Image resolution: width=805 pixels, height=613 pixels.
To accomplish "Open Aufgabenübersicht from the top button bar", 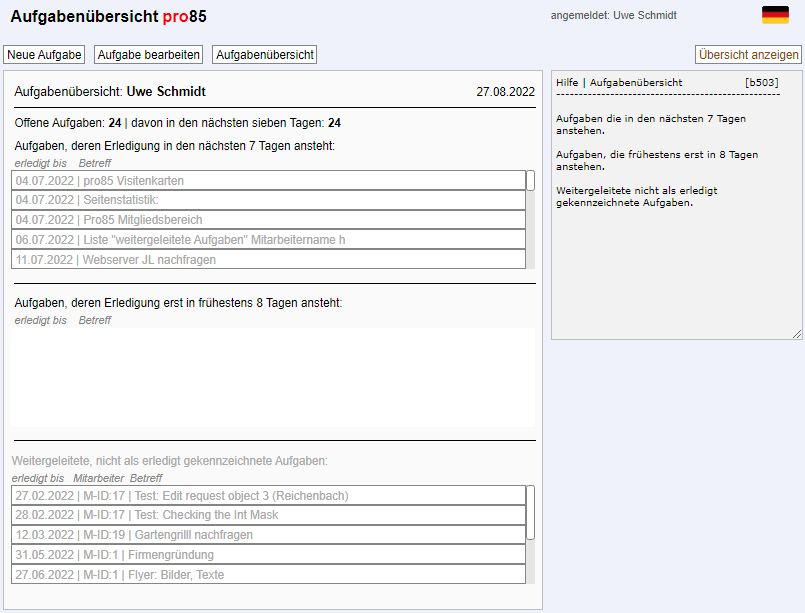I will tap(265, 55).
